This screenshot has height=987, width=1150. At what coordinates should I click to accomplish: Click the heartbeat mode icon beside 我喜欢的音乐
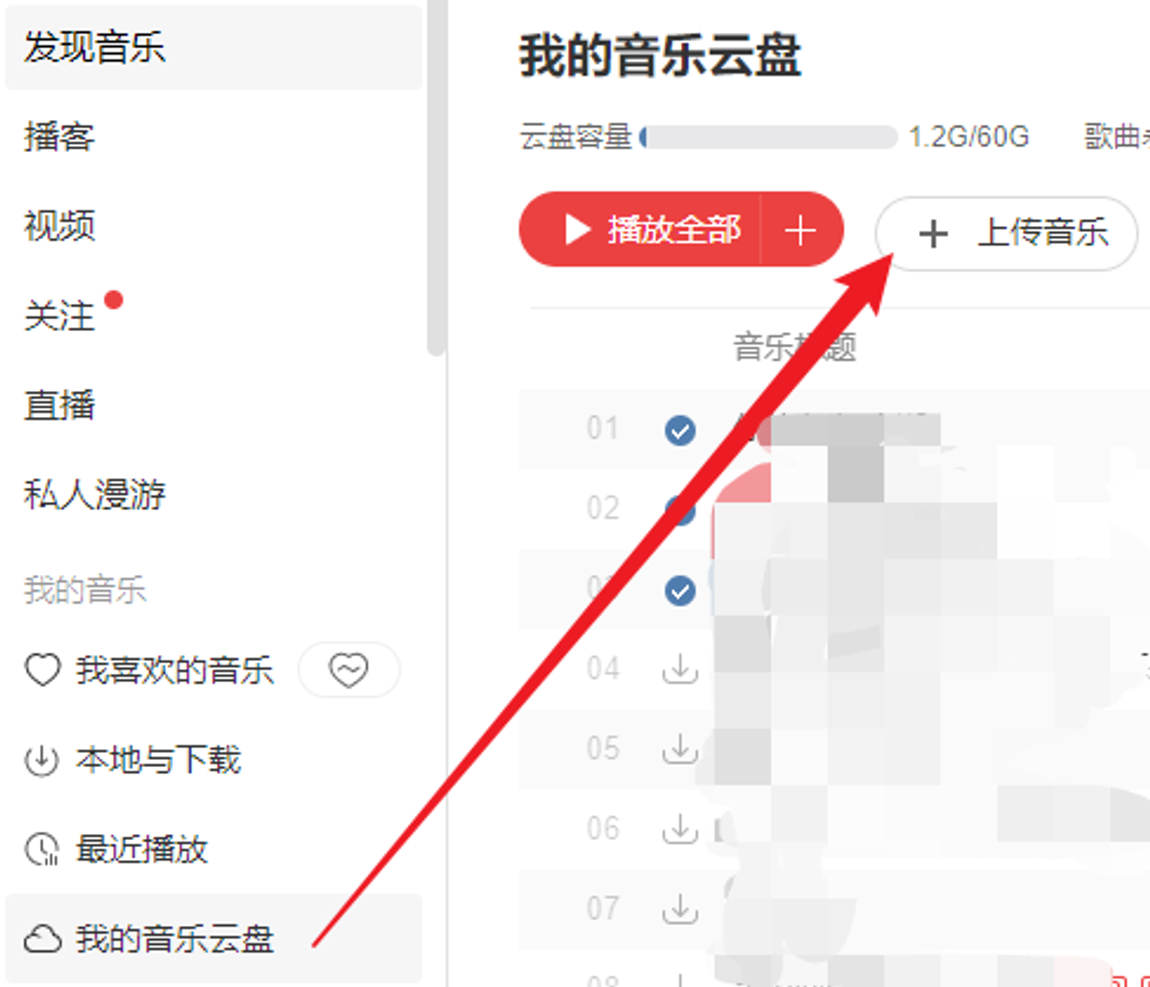[x=348, y=669]
